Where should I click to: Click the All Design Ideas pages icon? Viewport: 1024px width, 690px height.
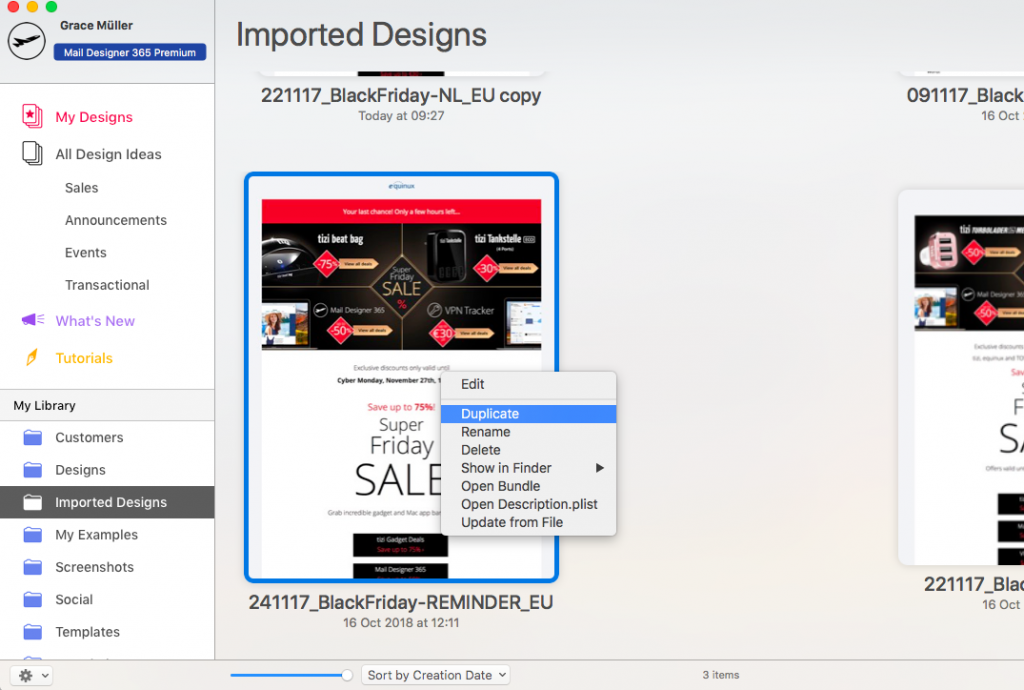point(32,153)
